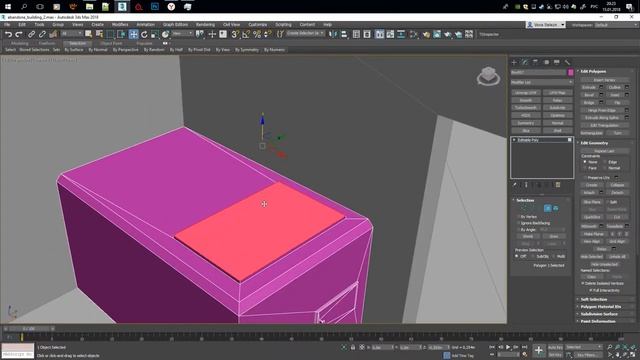Enable By Vertex checkbox
The image size is (640, 360).
pos(519,217)
